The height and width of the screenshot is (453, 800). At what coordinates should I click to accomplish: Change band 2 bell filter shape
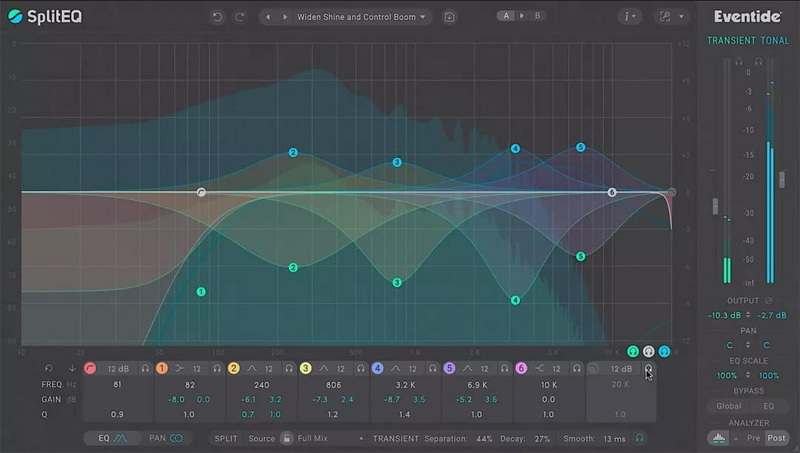tap(252, 368)
